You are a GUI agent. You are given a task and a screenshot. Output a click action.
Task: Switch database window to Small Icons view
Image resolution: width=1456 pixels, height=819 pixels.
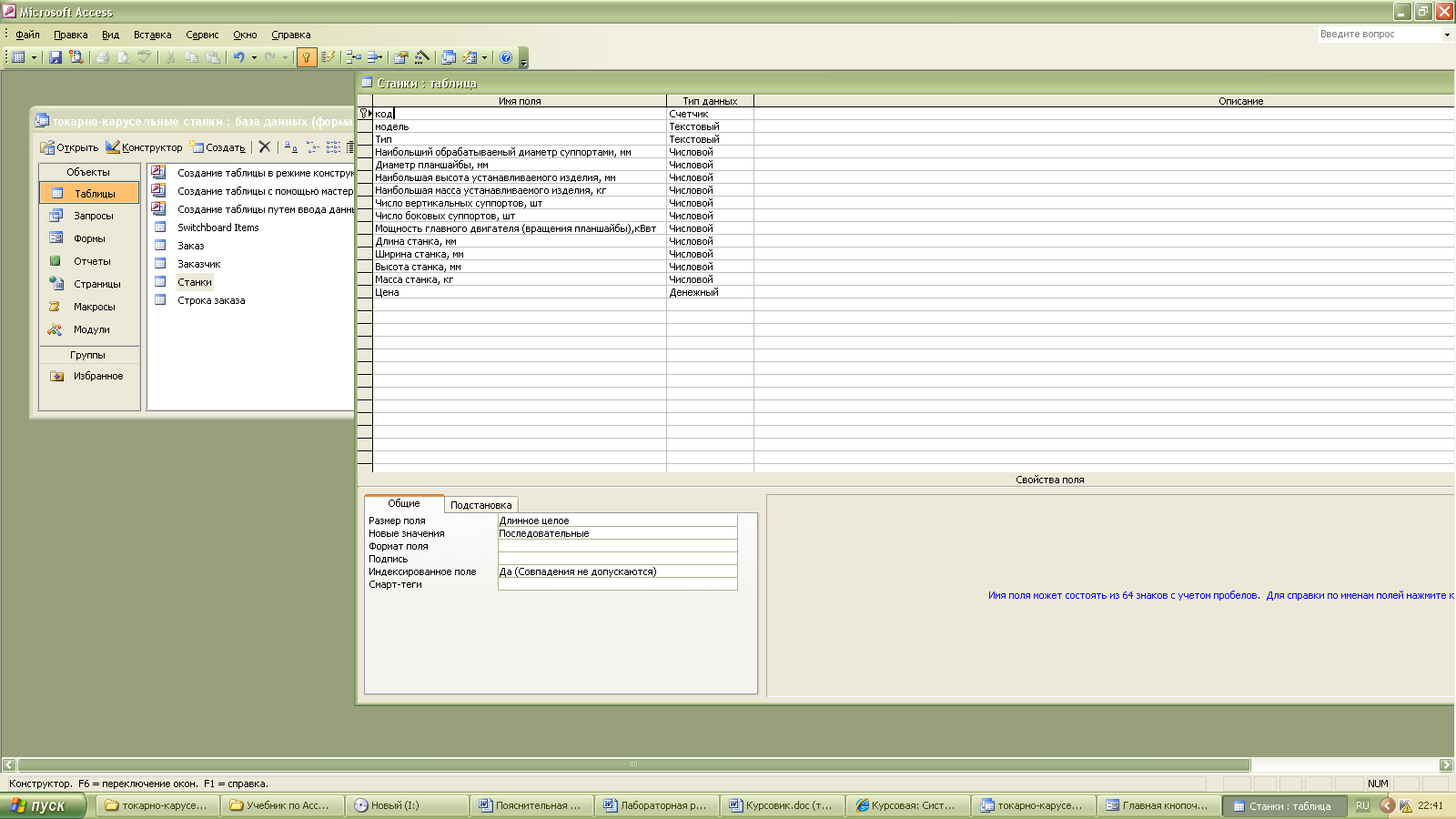tap(312, 147)
